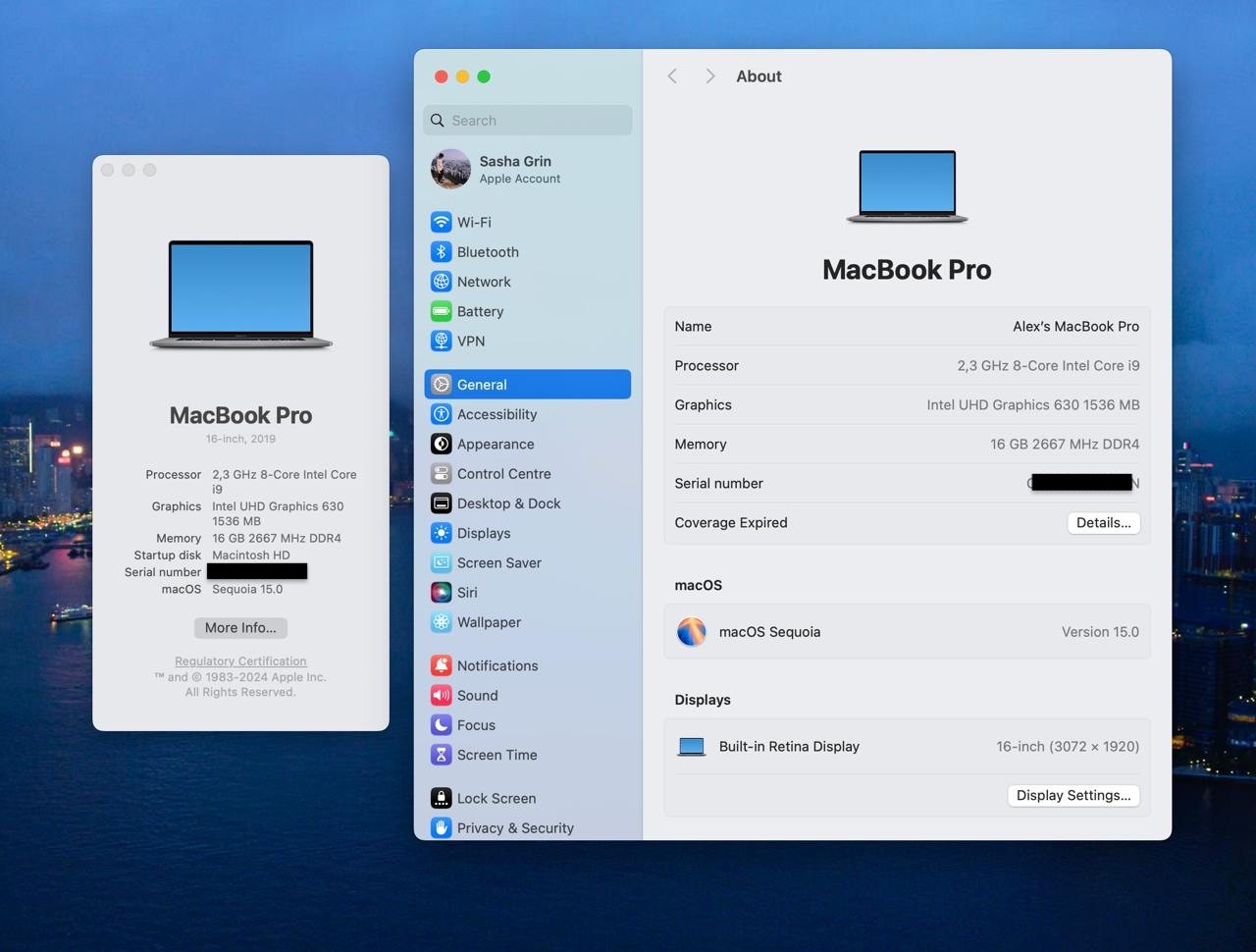Click the Privacy & Security hand icon
Image resolution: width=1256 pixels, height=952 pixels.
[442, 827]
